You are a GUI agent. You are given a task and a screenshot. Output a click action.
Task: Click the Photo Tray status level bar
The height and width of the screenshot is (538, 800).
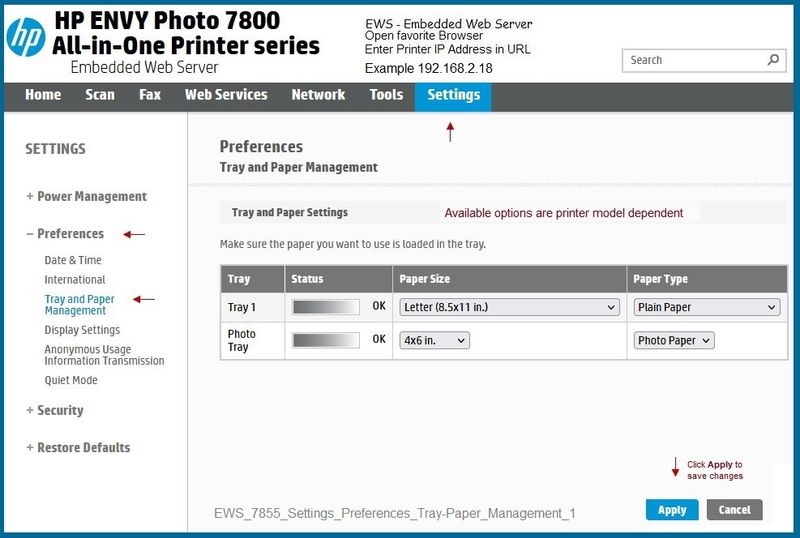click(326, 340)
